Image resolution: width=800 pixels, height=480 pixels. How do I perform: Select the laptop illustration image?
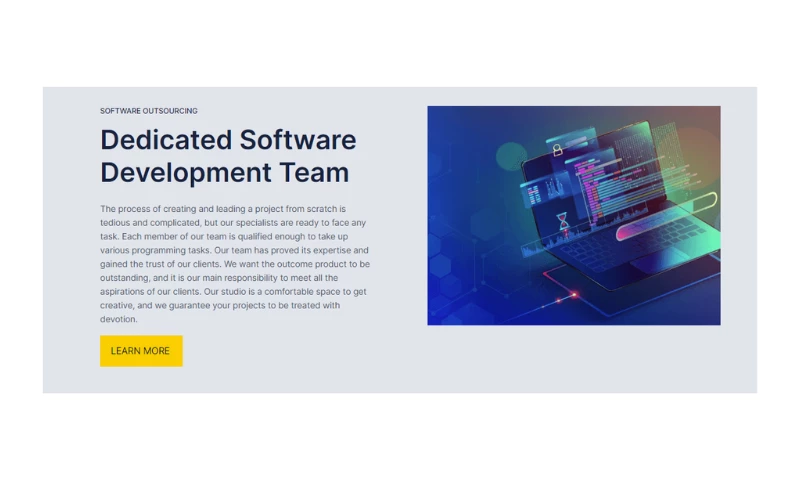573,215
